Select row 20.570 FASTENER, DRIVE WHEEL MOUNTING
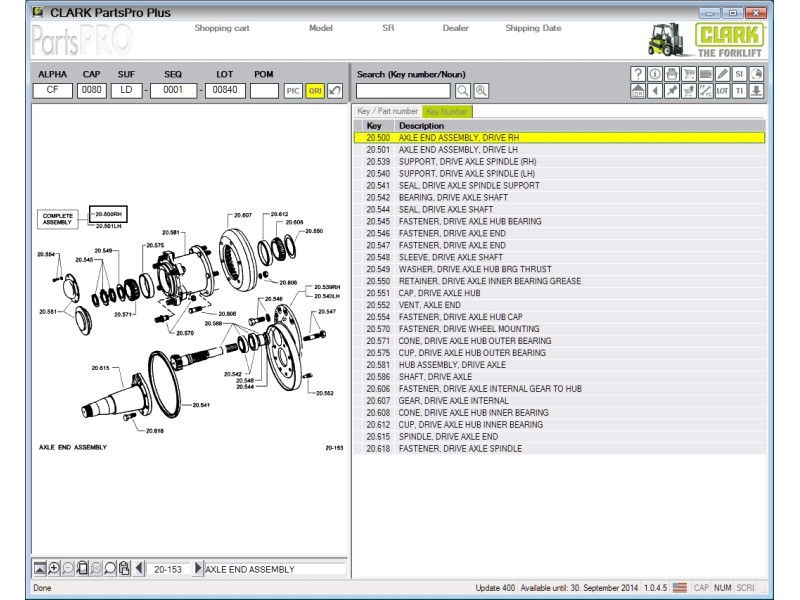 tap(559, 329)
